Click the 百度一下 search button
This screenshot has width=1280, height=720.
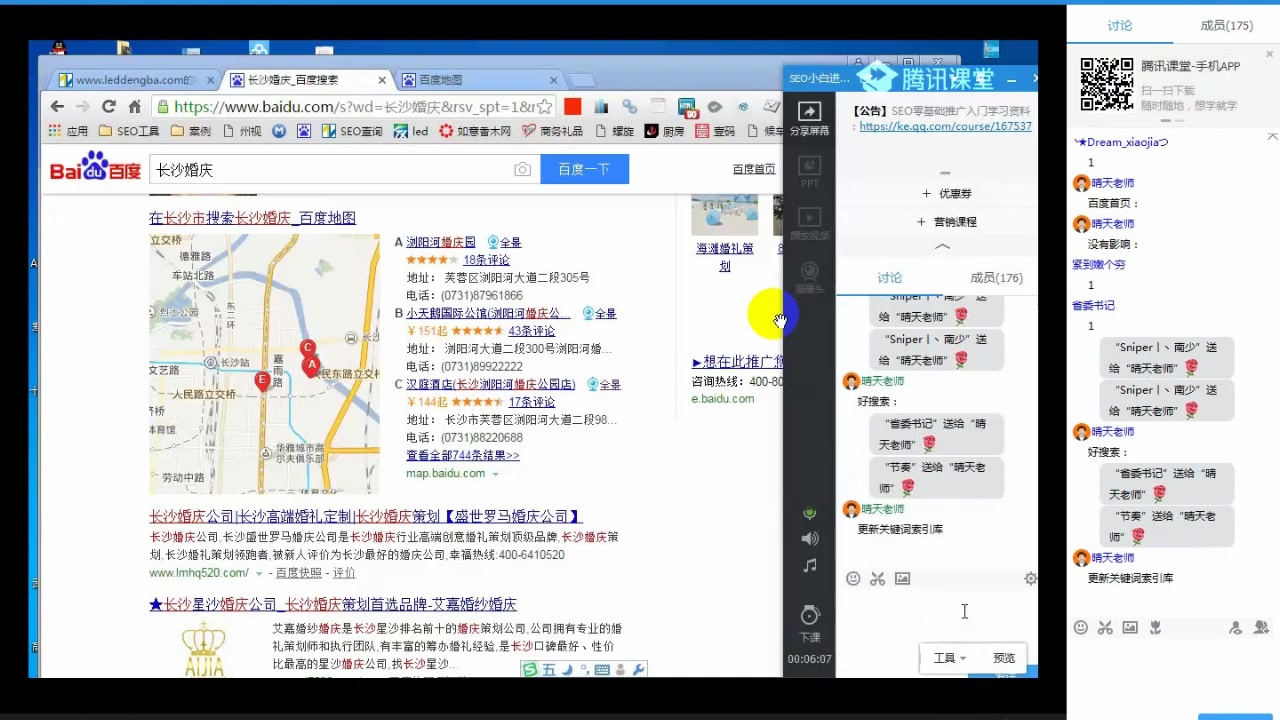tap(584, 170)
